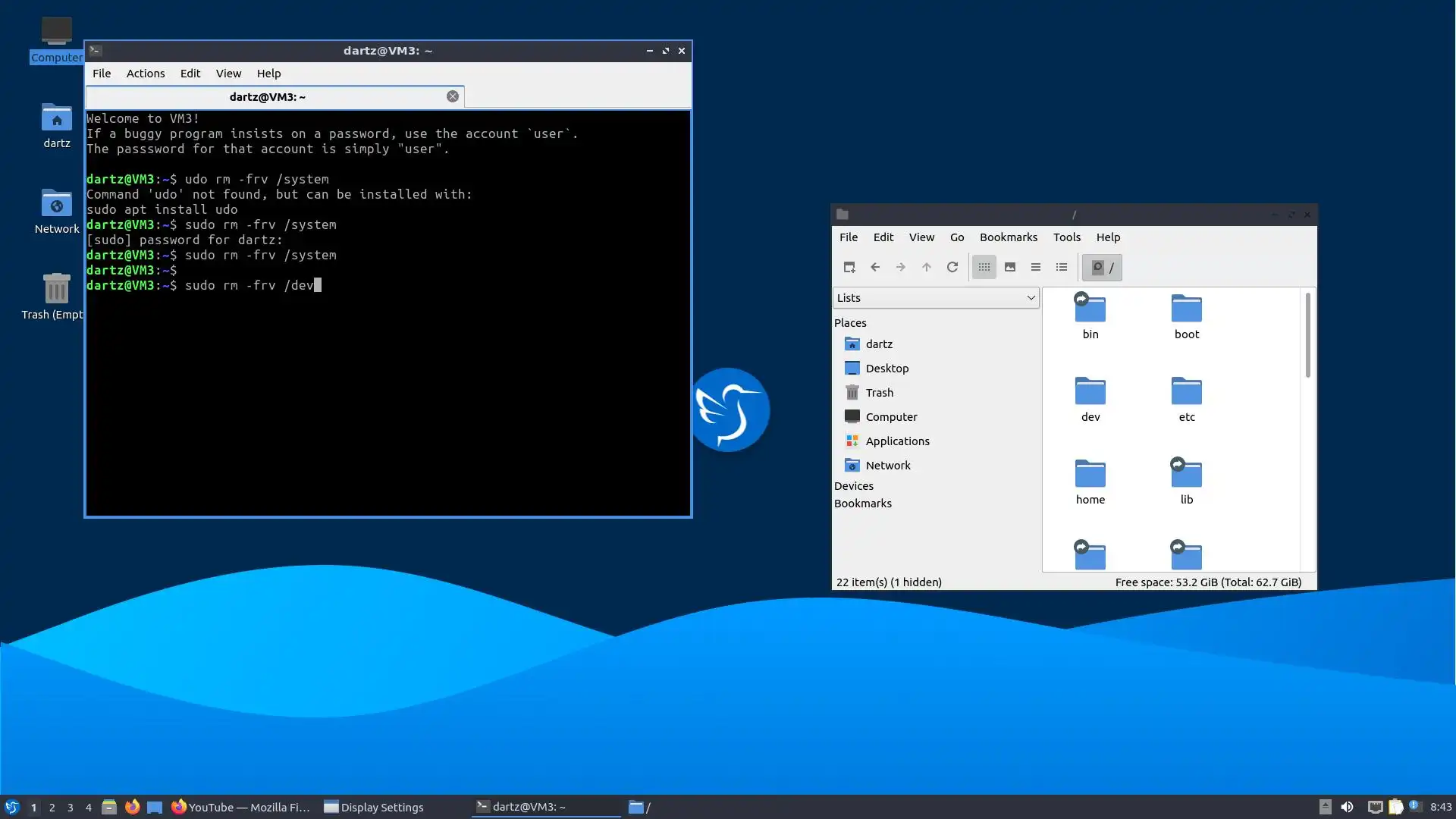Switch to detailed list view

click(1062, 267)
